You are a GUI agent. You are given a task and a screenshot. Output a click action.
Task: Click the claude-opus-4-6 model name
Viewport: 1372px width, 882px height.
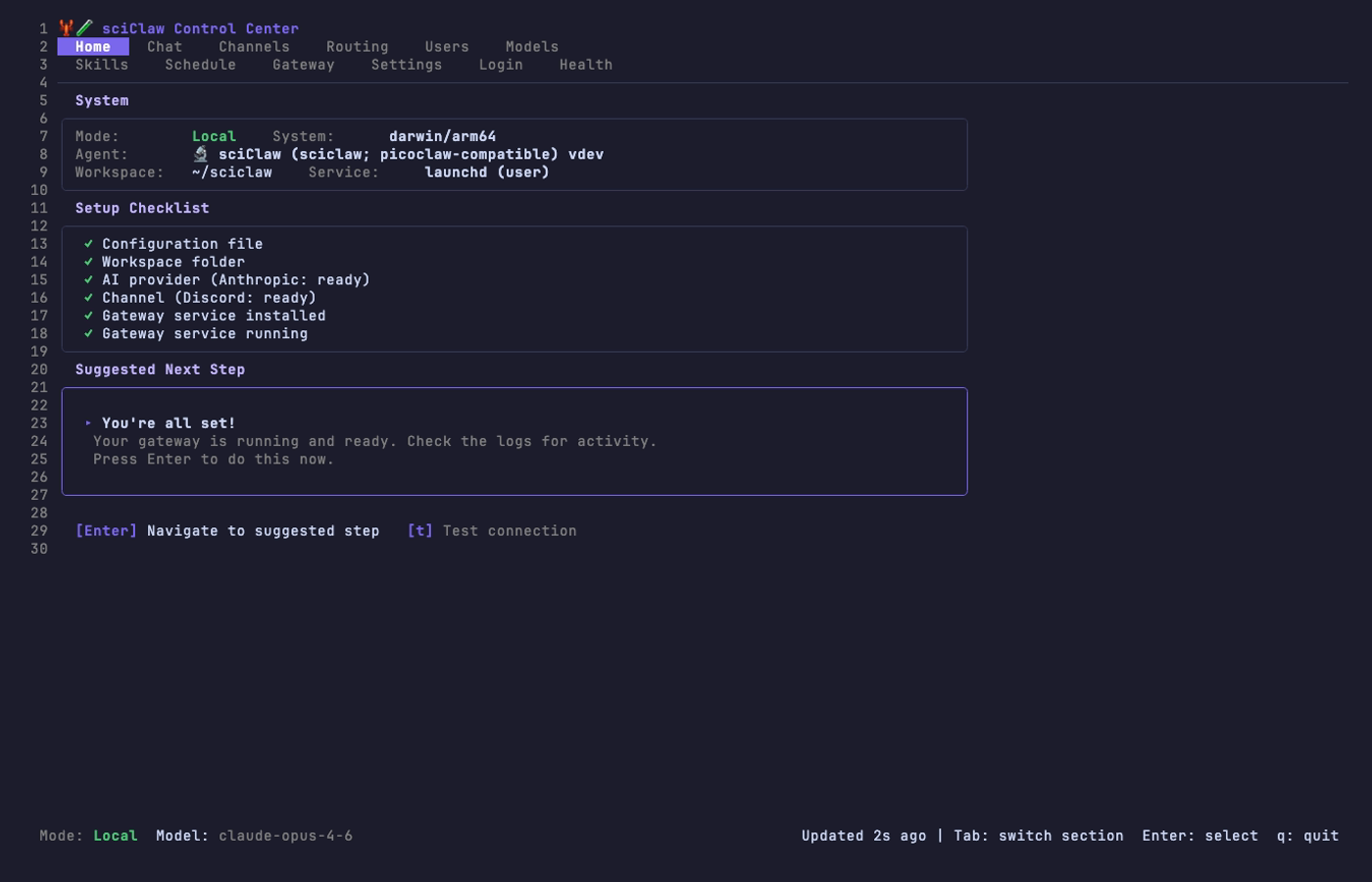tap(286, 836)
